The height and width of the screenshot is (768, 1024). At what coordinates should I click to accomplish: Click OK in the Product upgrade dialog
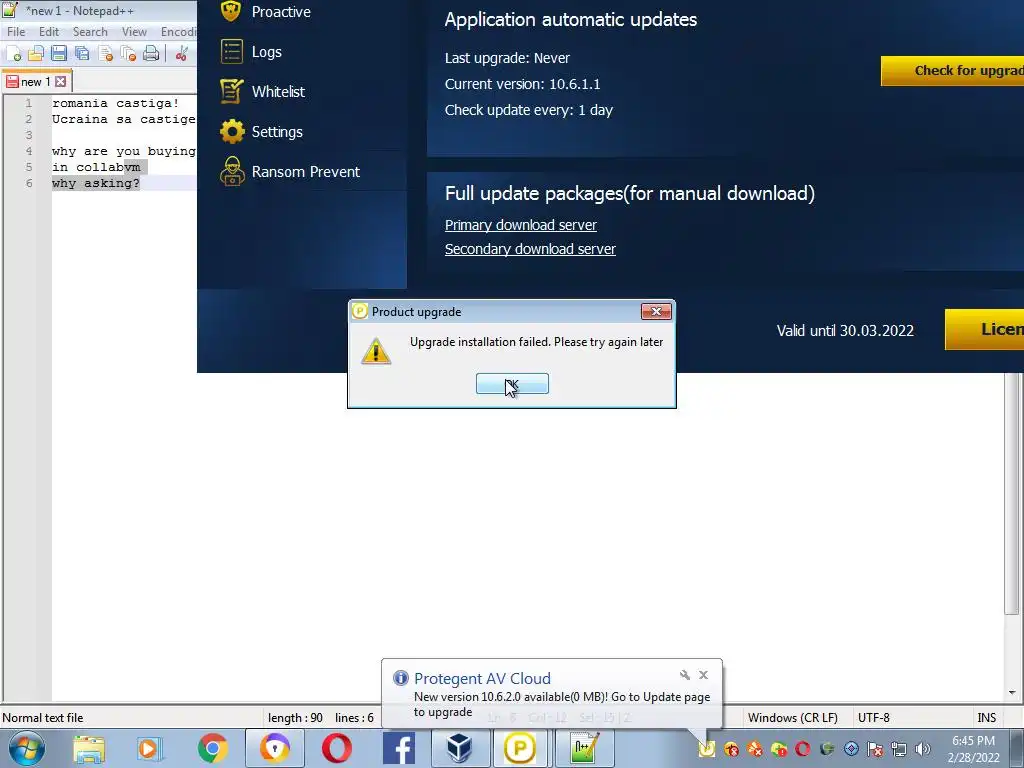[x=512, y=384]
